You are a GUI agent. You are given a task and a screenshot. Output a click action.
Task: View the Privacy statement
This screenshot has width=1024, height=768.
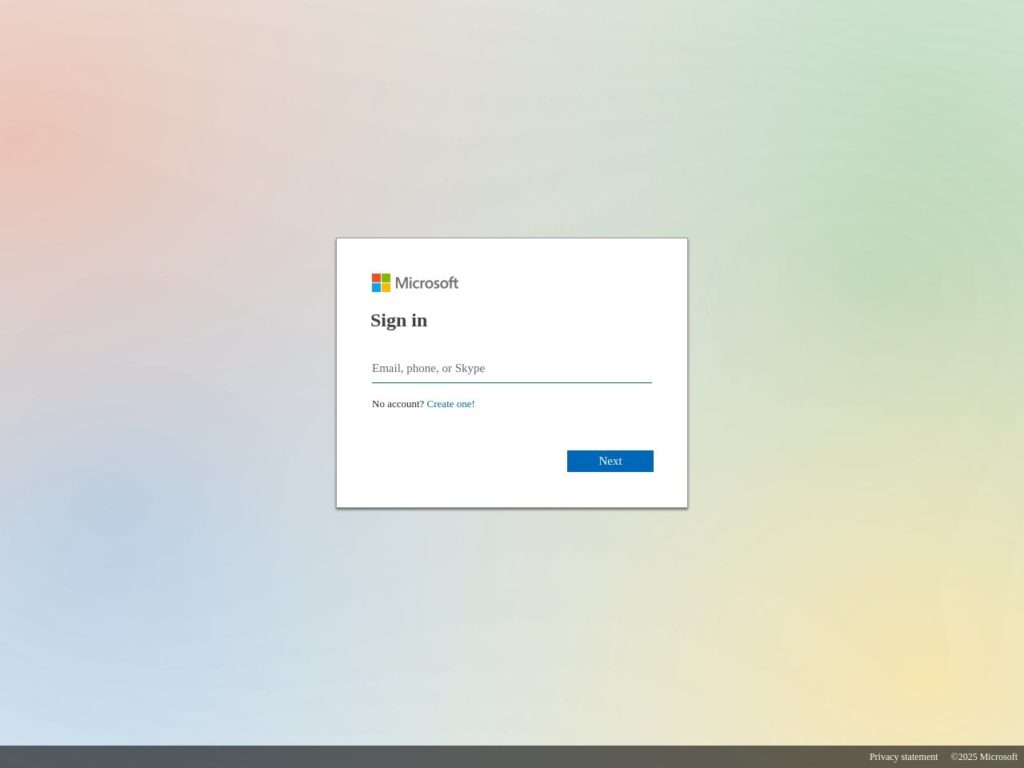(903, 757)
